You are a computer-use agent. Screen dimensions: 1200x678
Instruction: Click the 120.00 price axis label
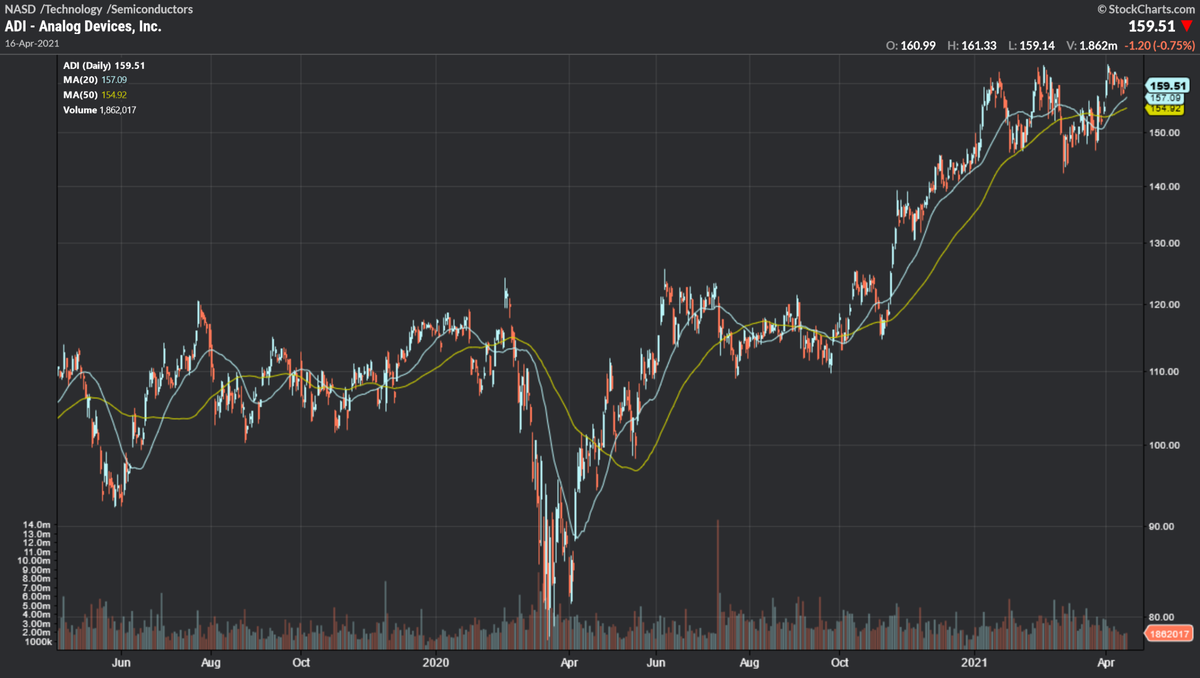click(x=1165, y=304)
